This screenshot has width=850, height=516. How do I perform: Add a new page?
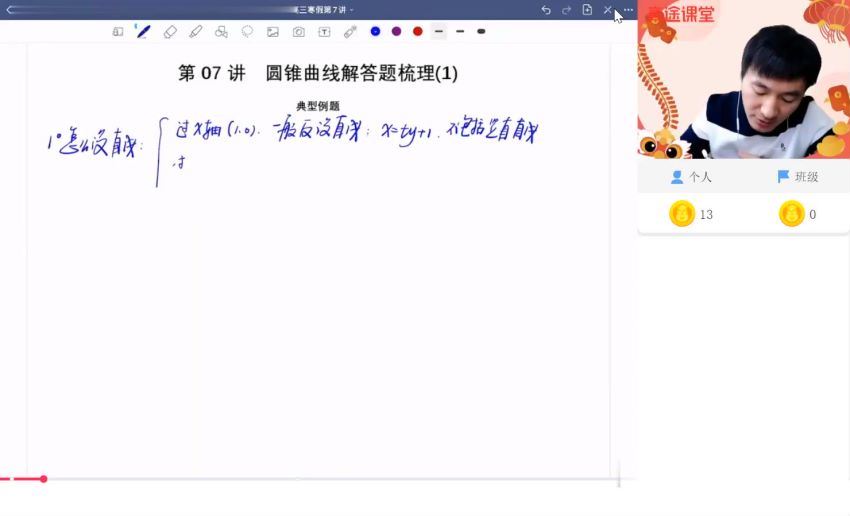tap(587, 10)
